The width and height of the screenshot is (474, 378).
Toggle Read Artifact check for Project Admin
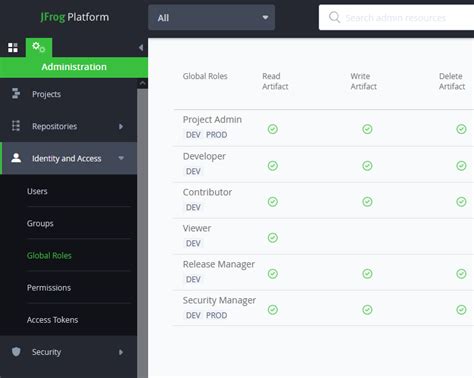click(273, 129)
